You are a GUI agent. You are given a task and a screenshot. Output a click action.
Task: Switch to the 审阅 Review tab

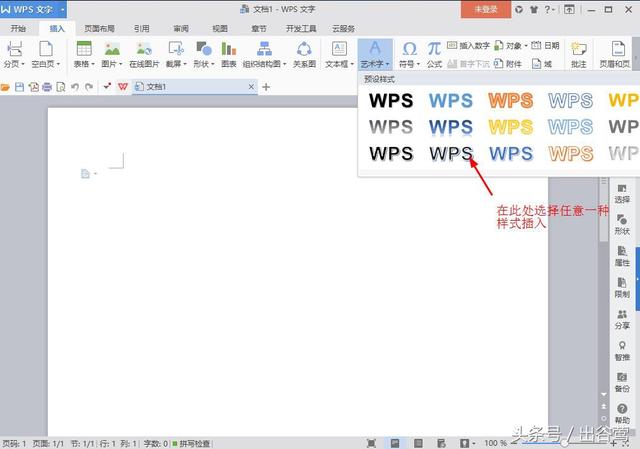pos(181,29)
